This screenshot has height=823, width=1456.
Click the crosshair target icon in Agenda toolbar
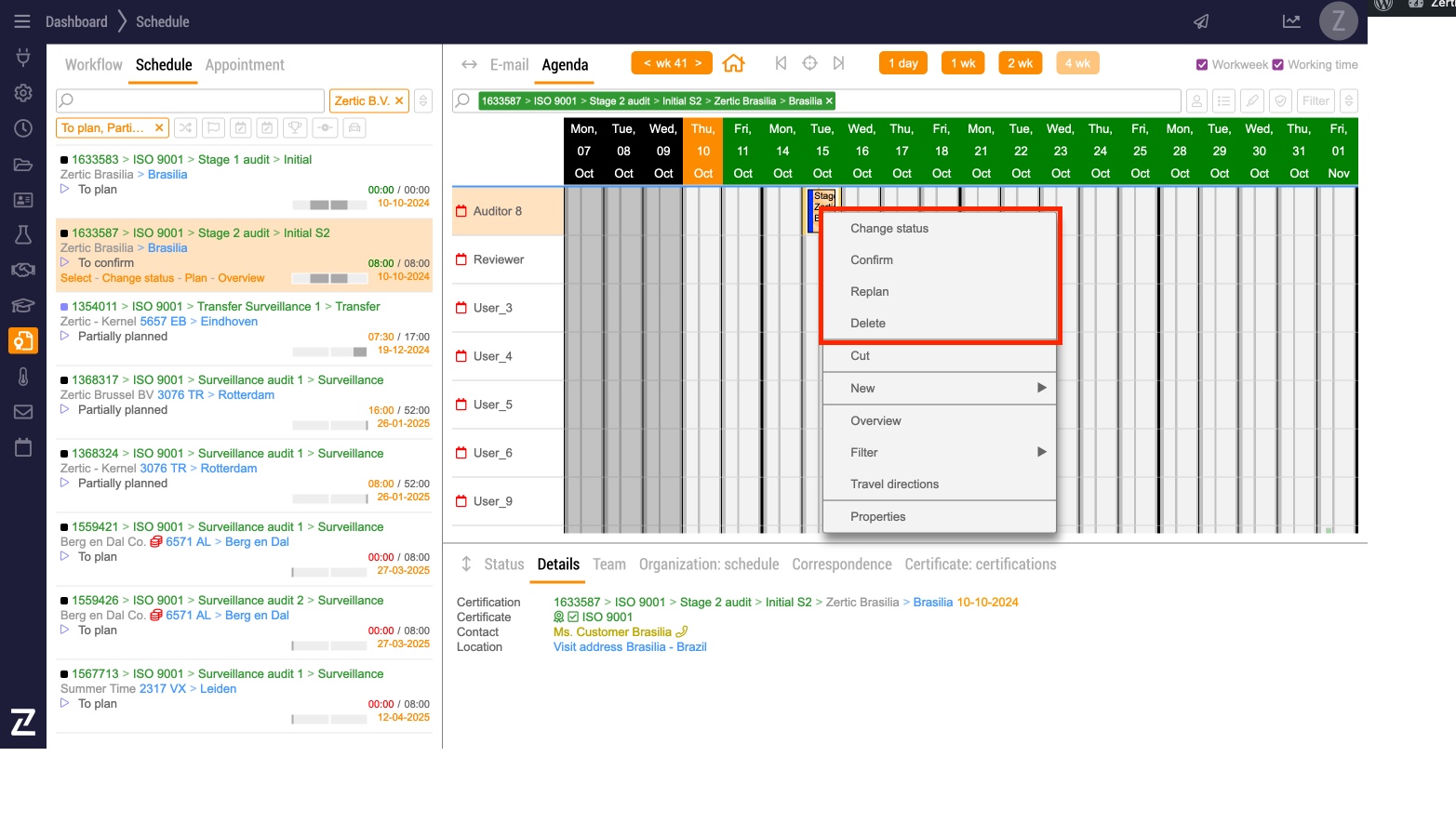tap(809, 63)
